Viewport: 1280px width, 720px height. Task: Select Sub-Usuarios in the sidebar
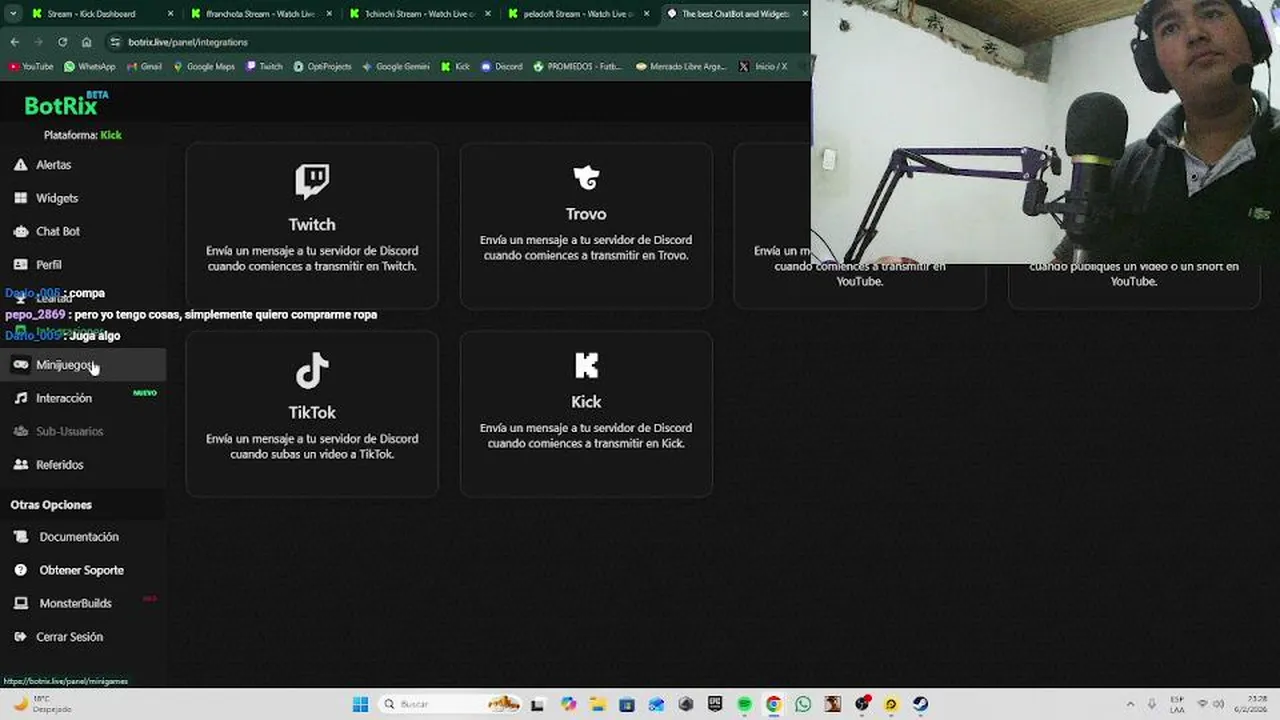point(83,431)
